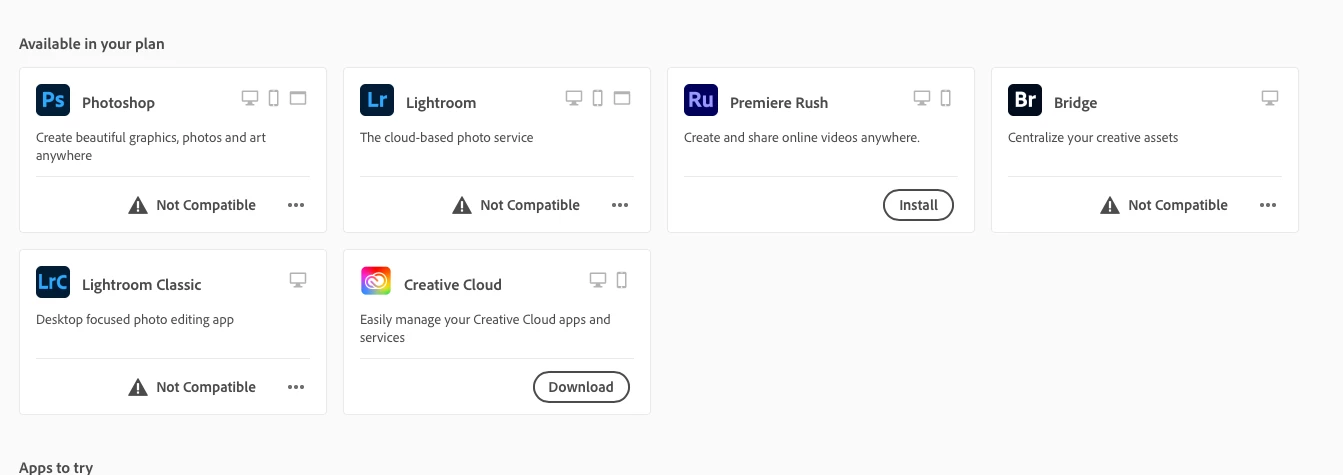The image size is (1343, 475).
Task: Click the Photoshop Ps app icon
Action: coord(52,101)
